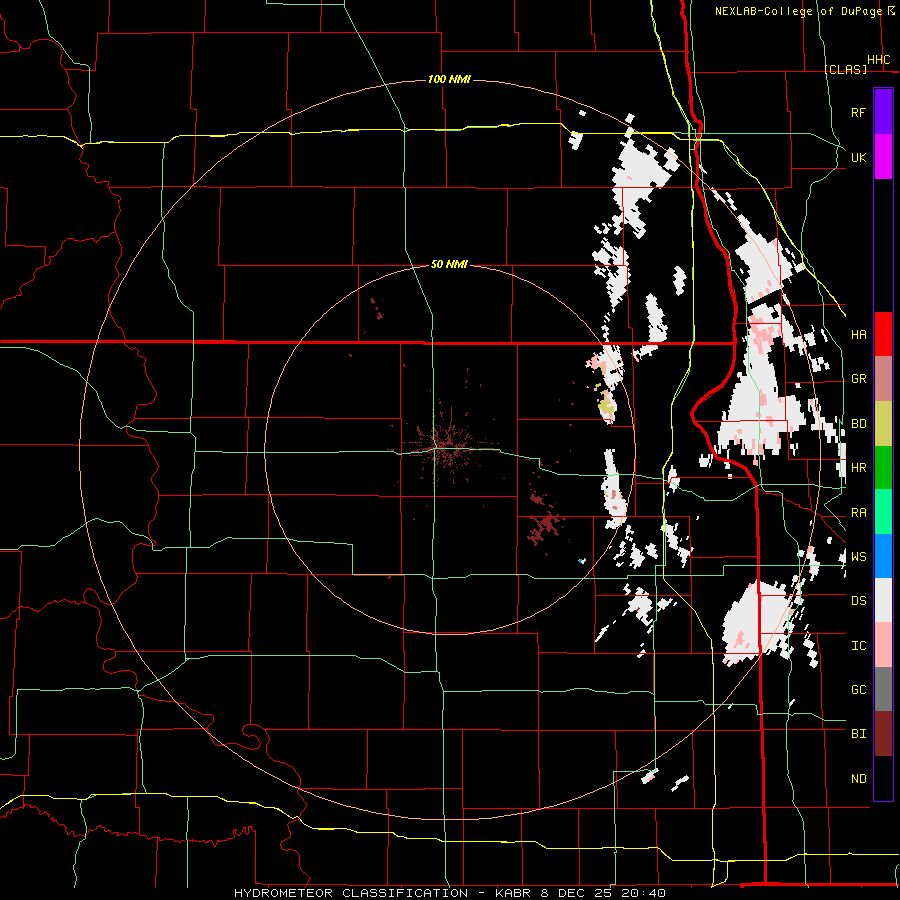Click the 100 NMI range ring label
The width and height of the screenshot is (900, 900).
449,79
